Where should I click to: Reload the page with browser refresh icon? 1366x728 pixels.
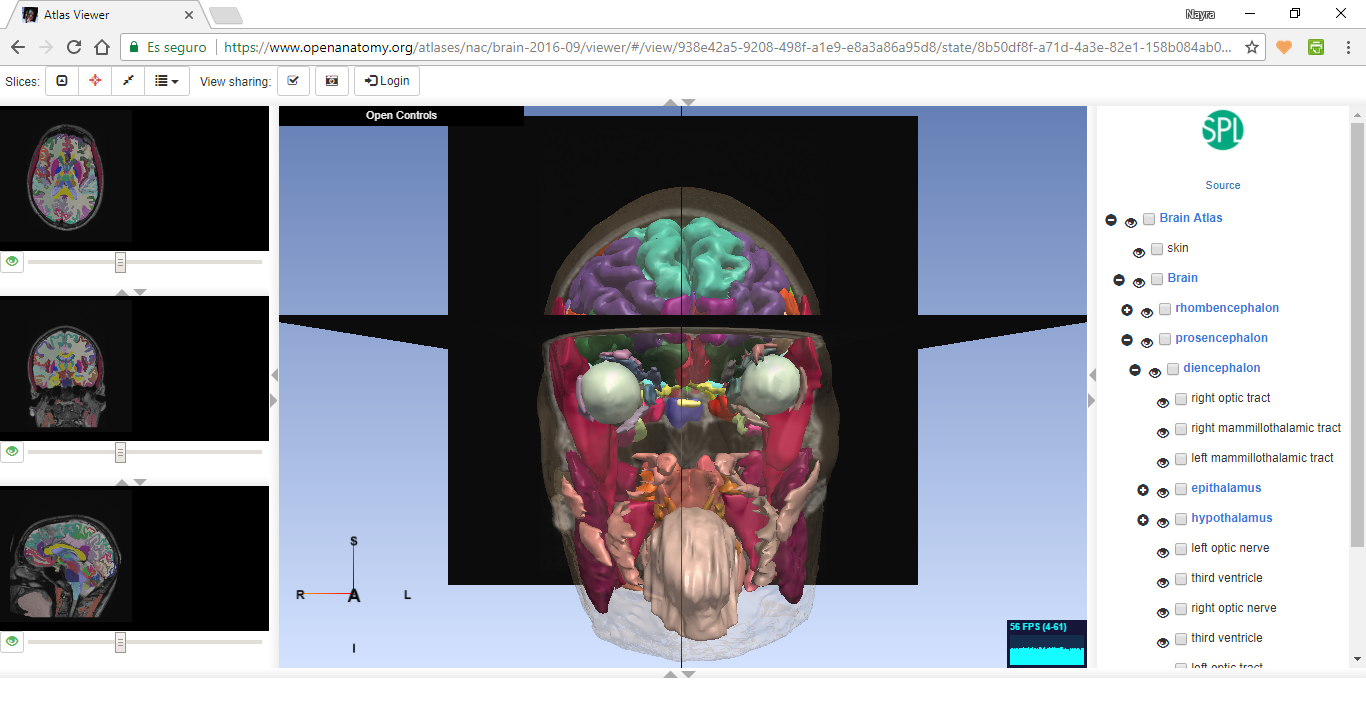[74, 47]
